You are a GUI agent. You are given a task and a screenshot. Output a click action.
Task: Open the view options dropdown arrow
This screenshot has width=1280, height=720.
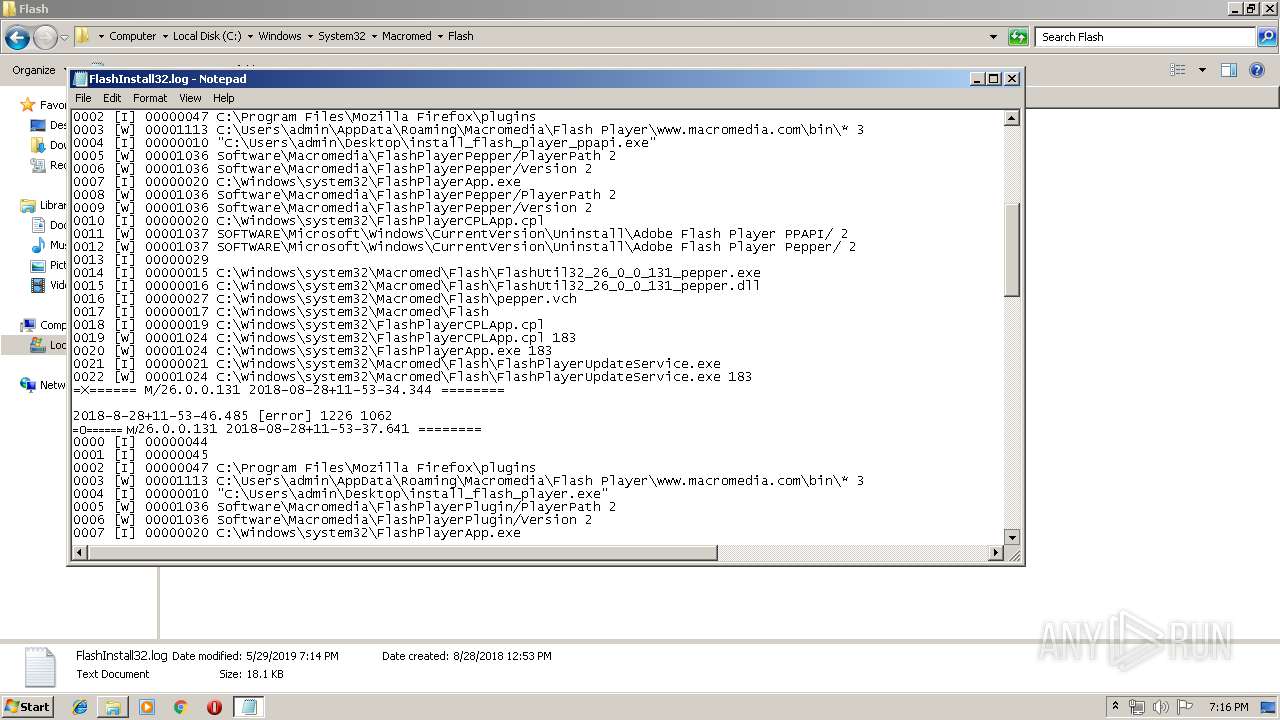1202,70
